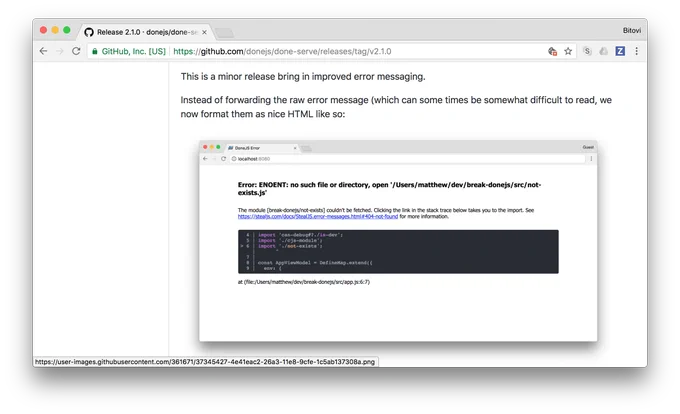Open Chrome's three-dot menu
The image size is (680, 414).
click(x=636, y=51)
